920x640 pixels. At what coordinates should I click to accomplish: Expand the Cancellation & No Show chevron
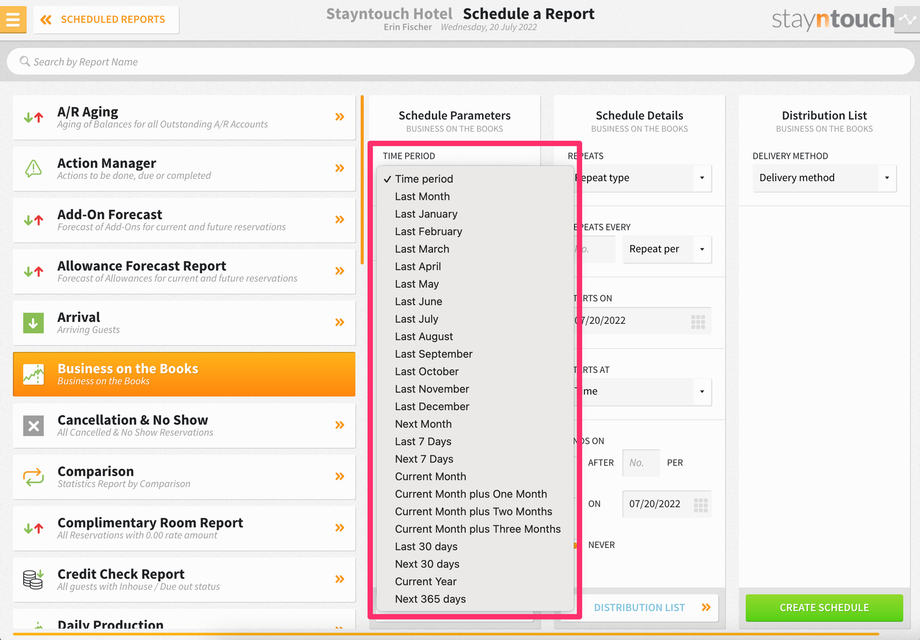[340, 425]
